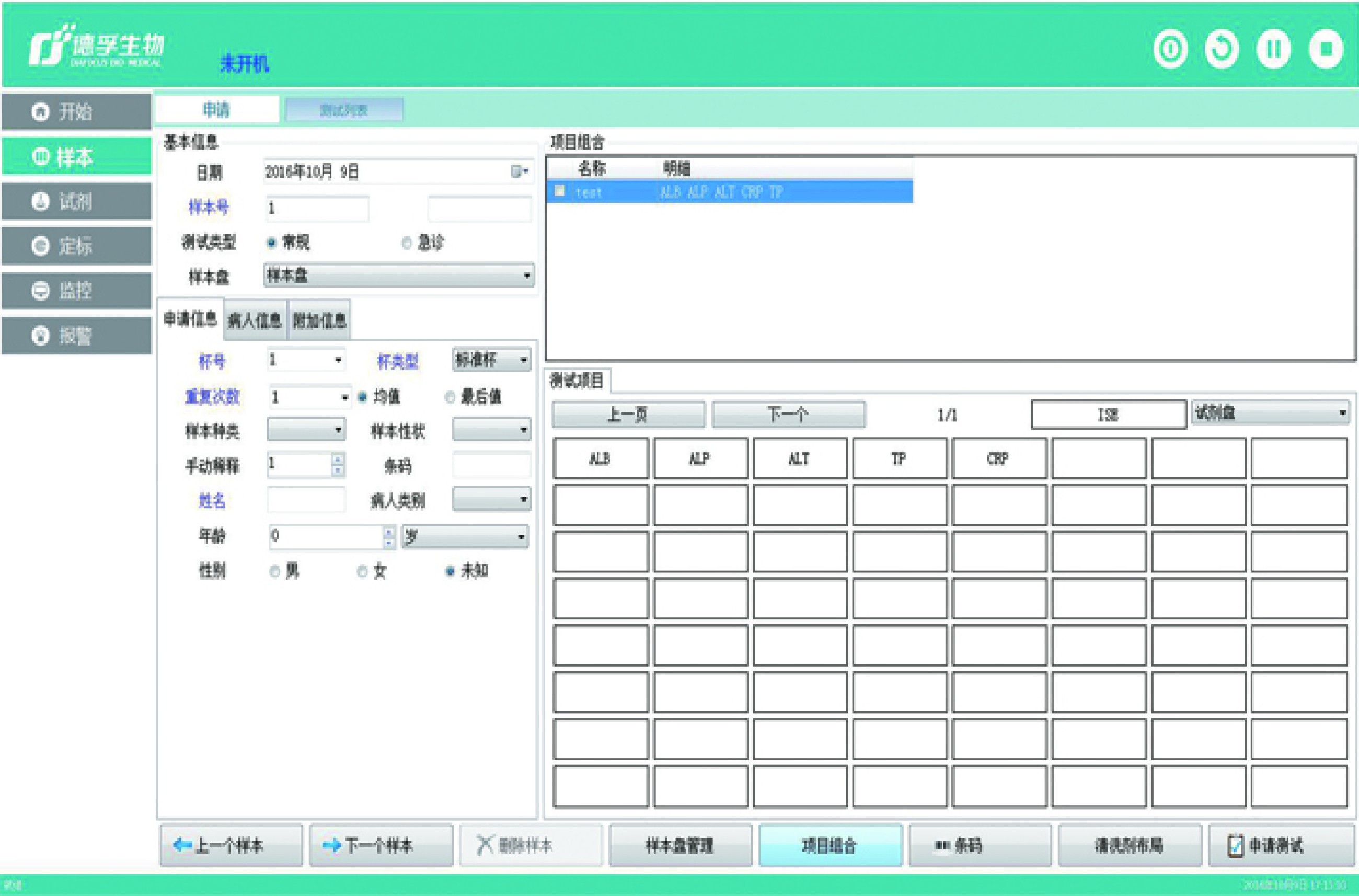
Task: Click the 下一个样本 button
Action: (381, 846)
